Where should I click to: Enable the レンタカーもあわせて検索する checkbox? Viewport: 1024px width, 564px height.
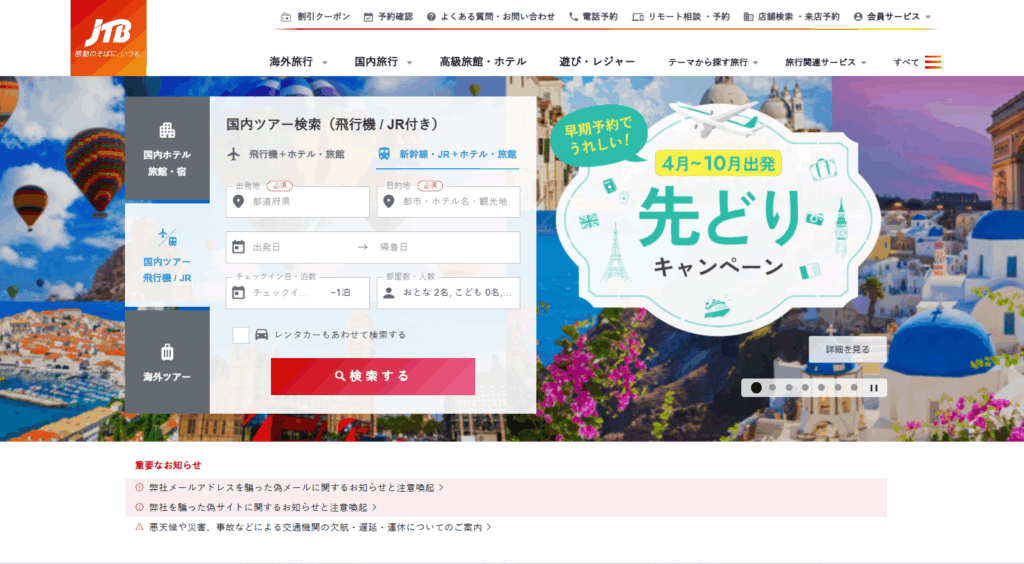point(241,335)
